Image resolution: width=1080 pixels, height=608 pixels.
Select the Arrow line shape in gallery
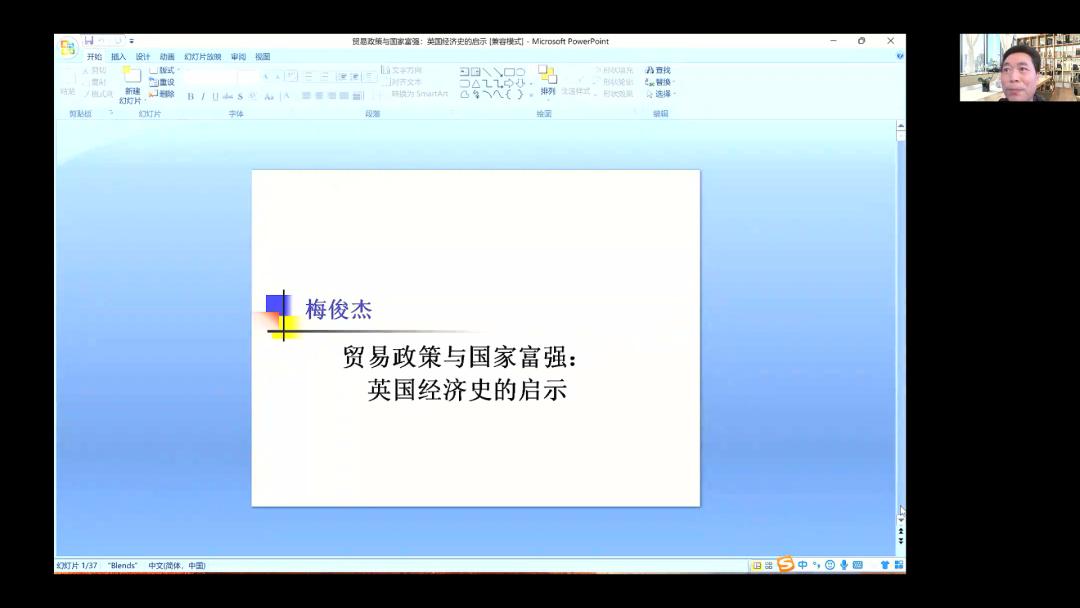tap(498, 72)
